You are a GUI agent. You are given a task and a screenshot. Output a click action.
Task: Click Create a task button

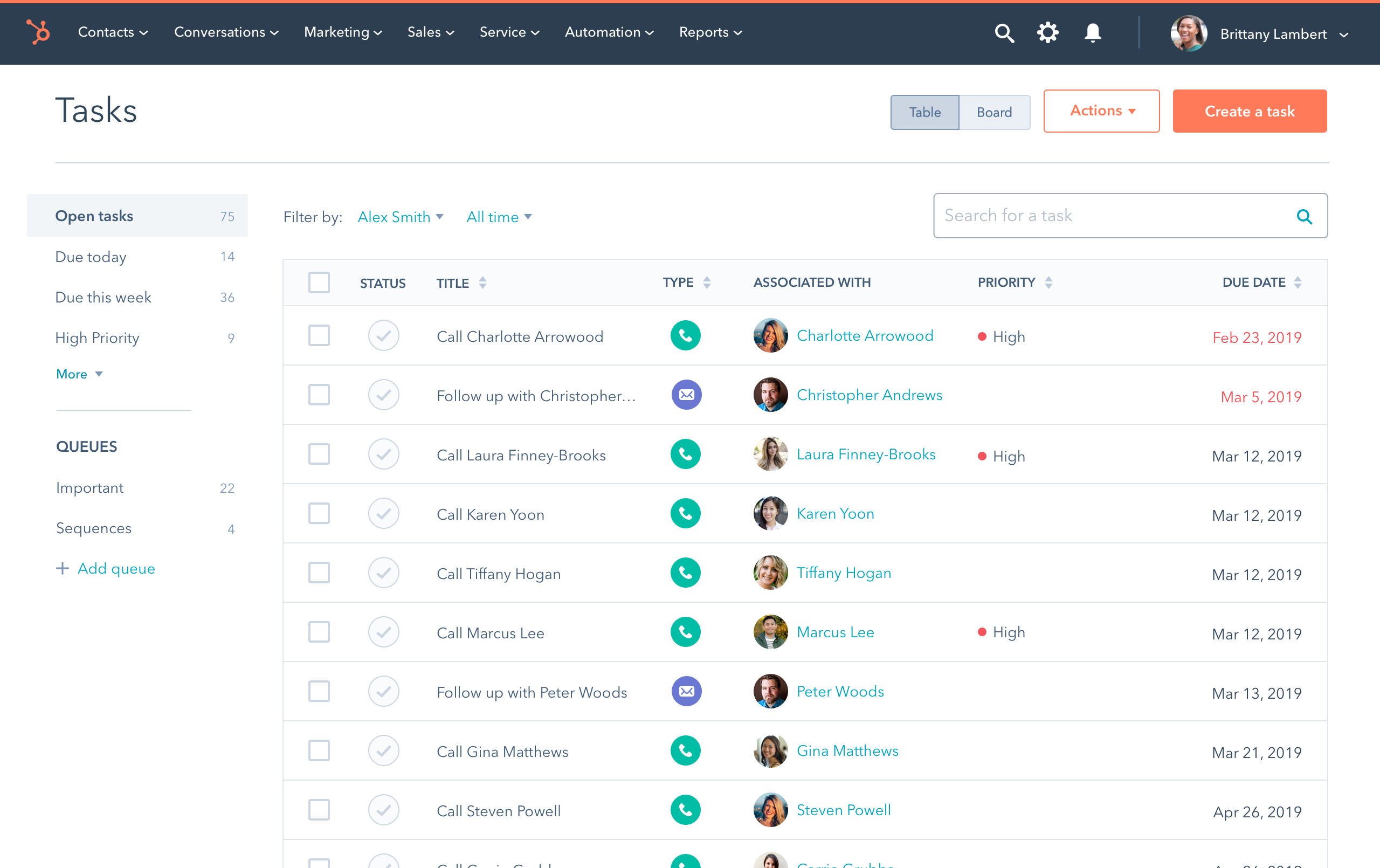(x=1250, y=111)
